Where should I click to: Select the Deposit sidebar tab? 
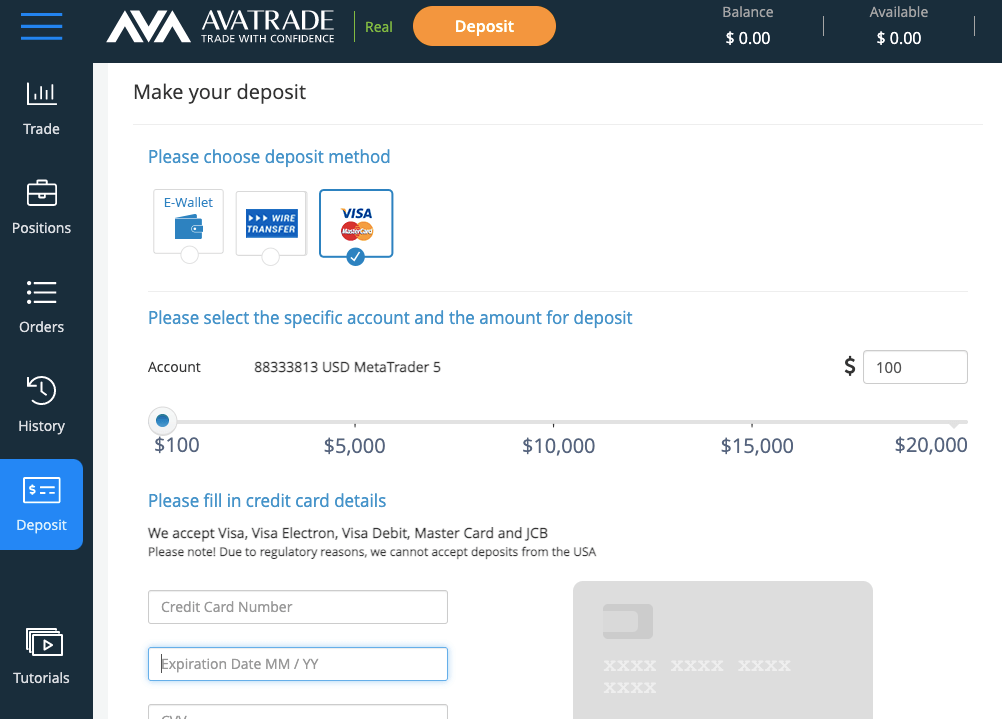42,504
